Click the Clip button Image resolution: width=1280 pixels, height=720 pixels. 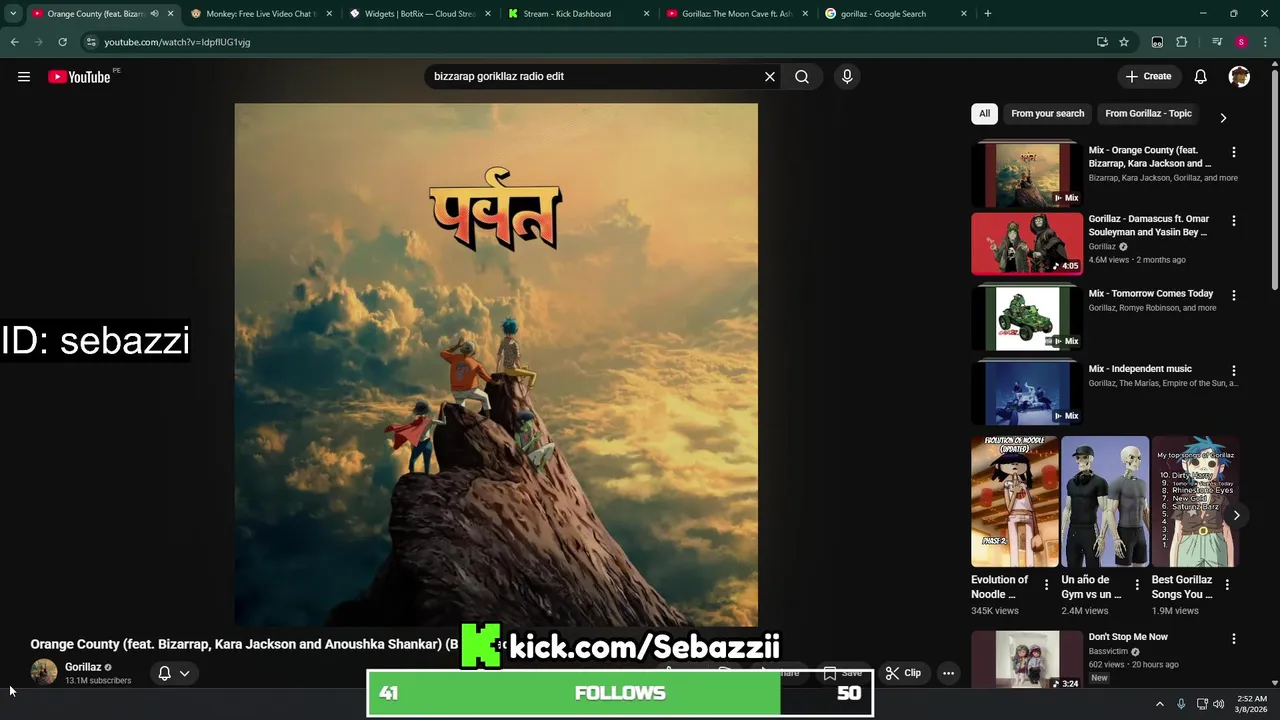[903, 673]
